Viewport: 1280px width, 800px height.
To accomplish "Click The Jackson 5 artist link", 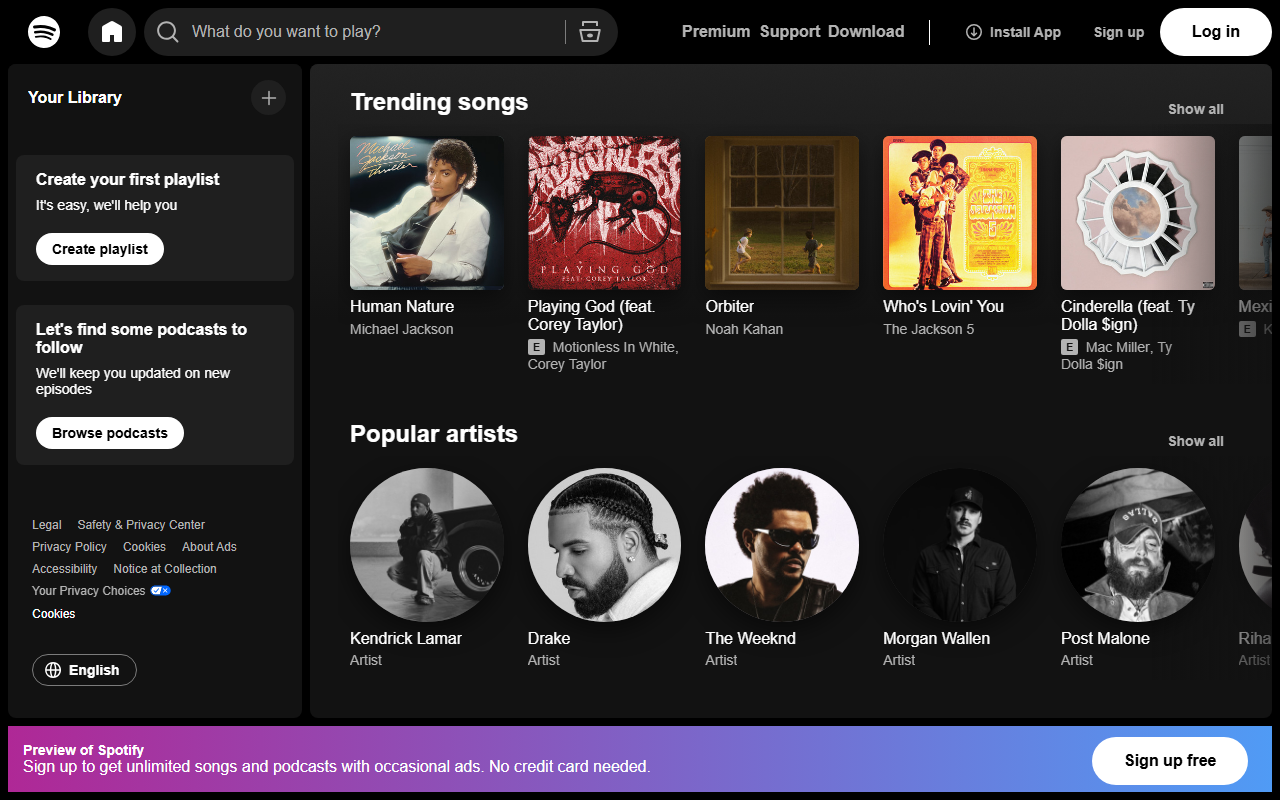I will point(929,329).
